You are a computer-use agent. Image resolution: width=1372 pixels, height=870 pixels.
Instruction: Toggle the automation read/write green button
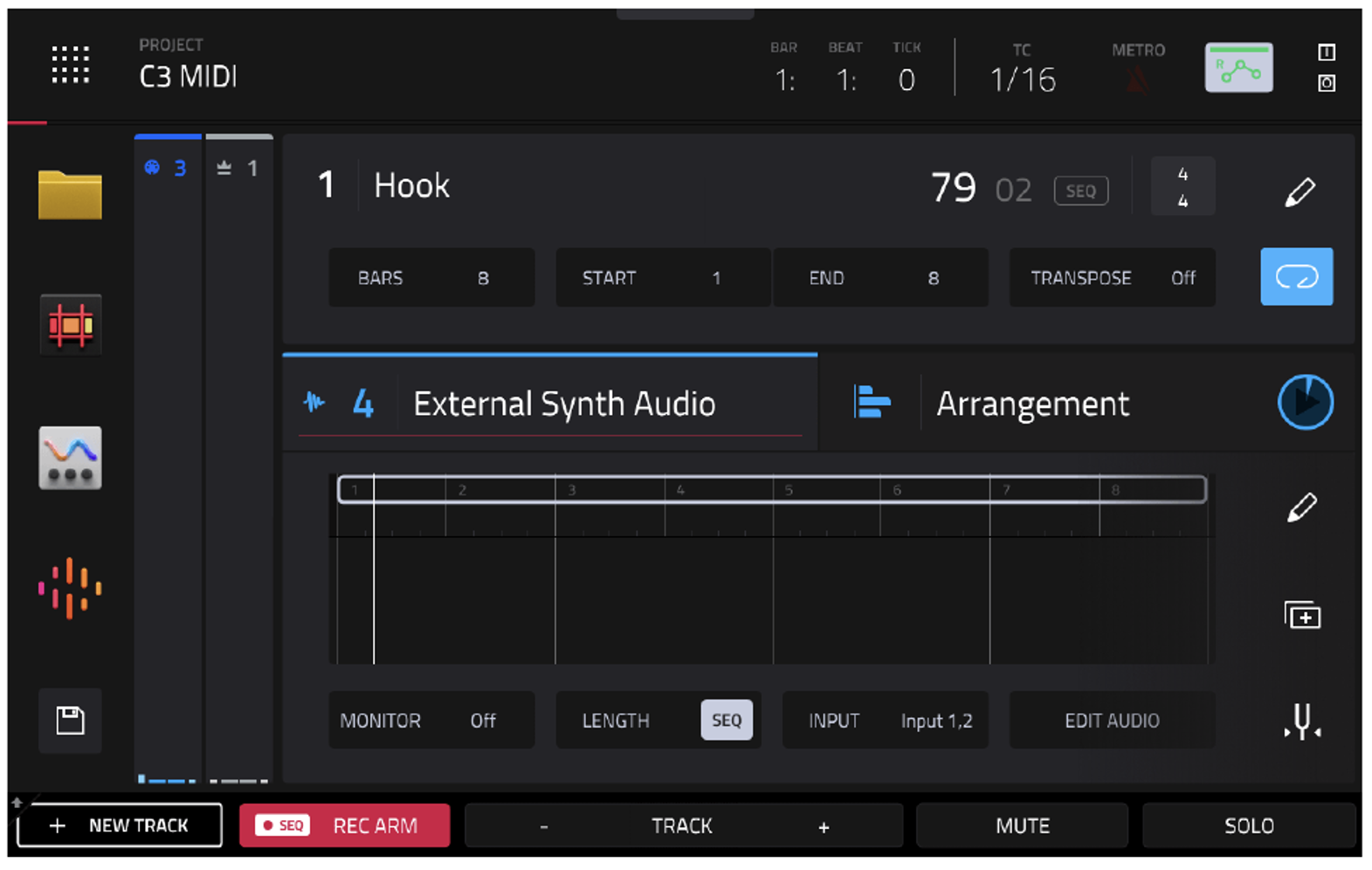1238,67
